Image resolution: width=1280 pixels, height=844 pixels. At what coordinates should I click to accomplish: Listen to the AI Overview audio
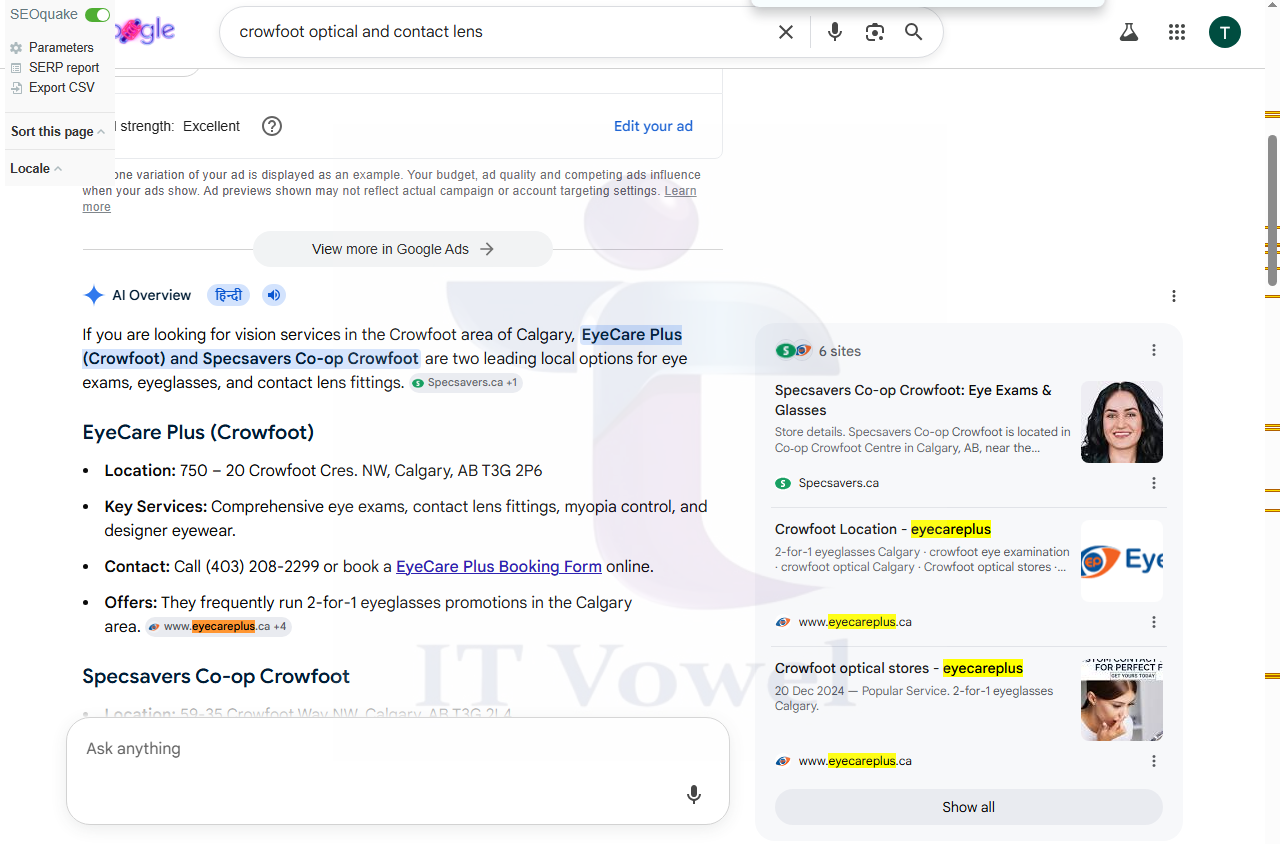pyautogui.click(x=274, y=295)
